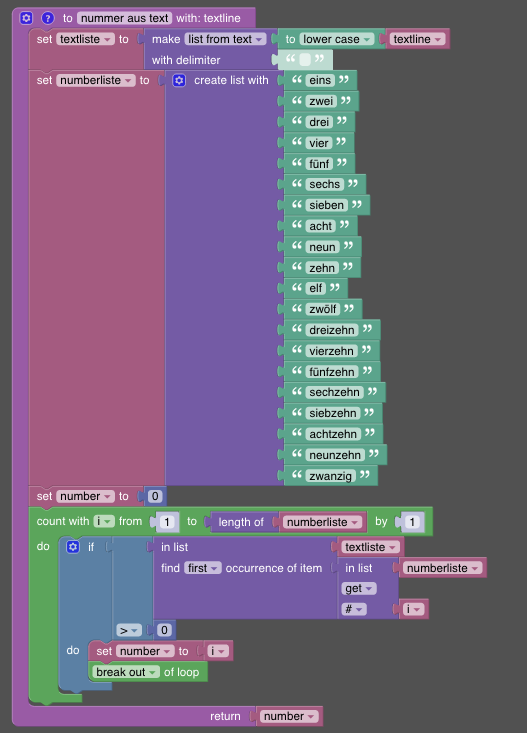Viewport: 527px width, 733px height.
Task: Edit the text value 'fünf'
Action: coord(319,164)
